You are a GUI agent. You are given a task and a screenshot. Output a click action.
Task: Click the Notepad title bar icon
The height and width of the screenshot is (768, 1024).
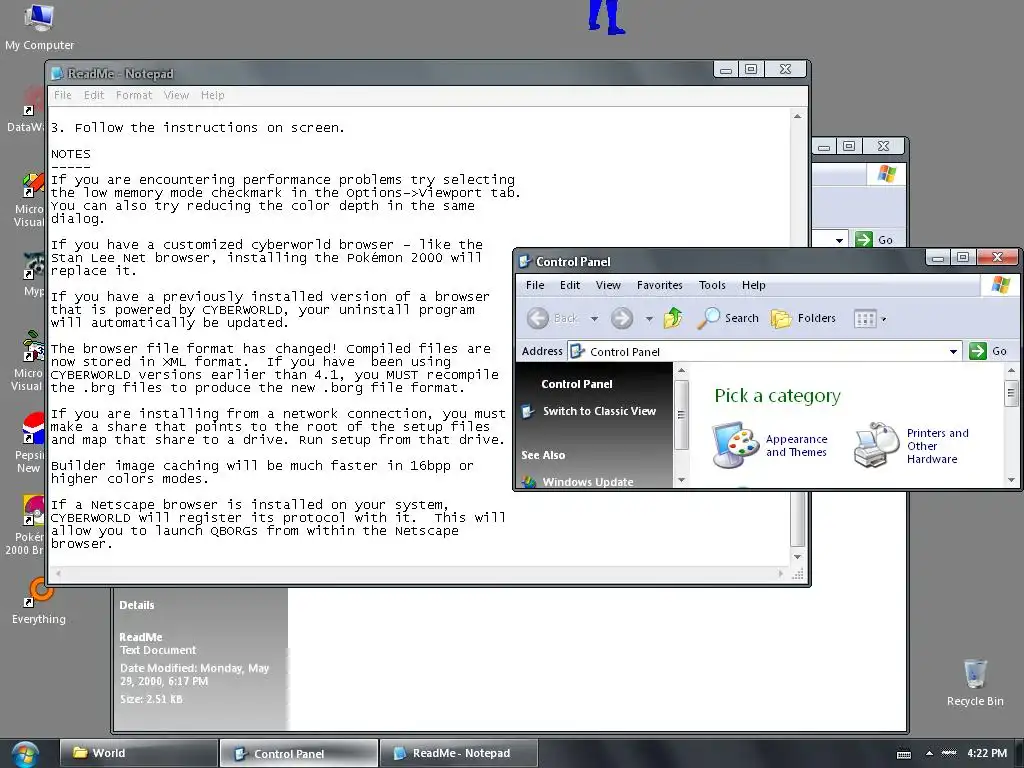[x=57, y=73]
